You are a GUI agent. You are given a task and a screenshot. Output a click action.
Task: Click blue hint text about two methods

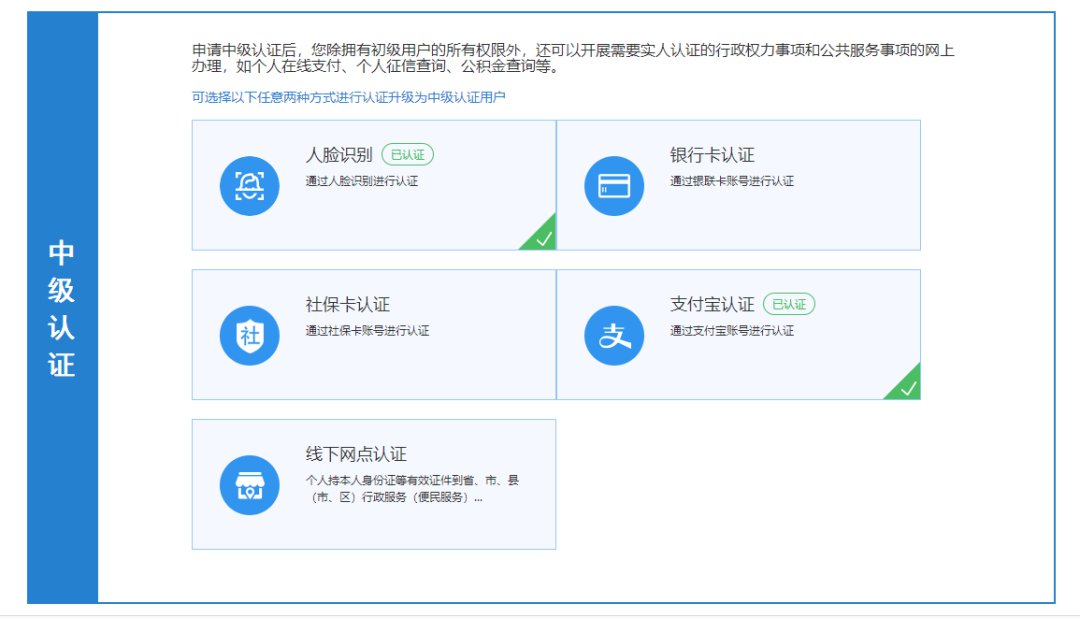(x=349, y=97)
